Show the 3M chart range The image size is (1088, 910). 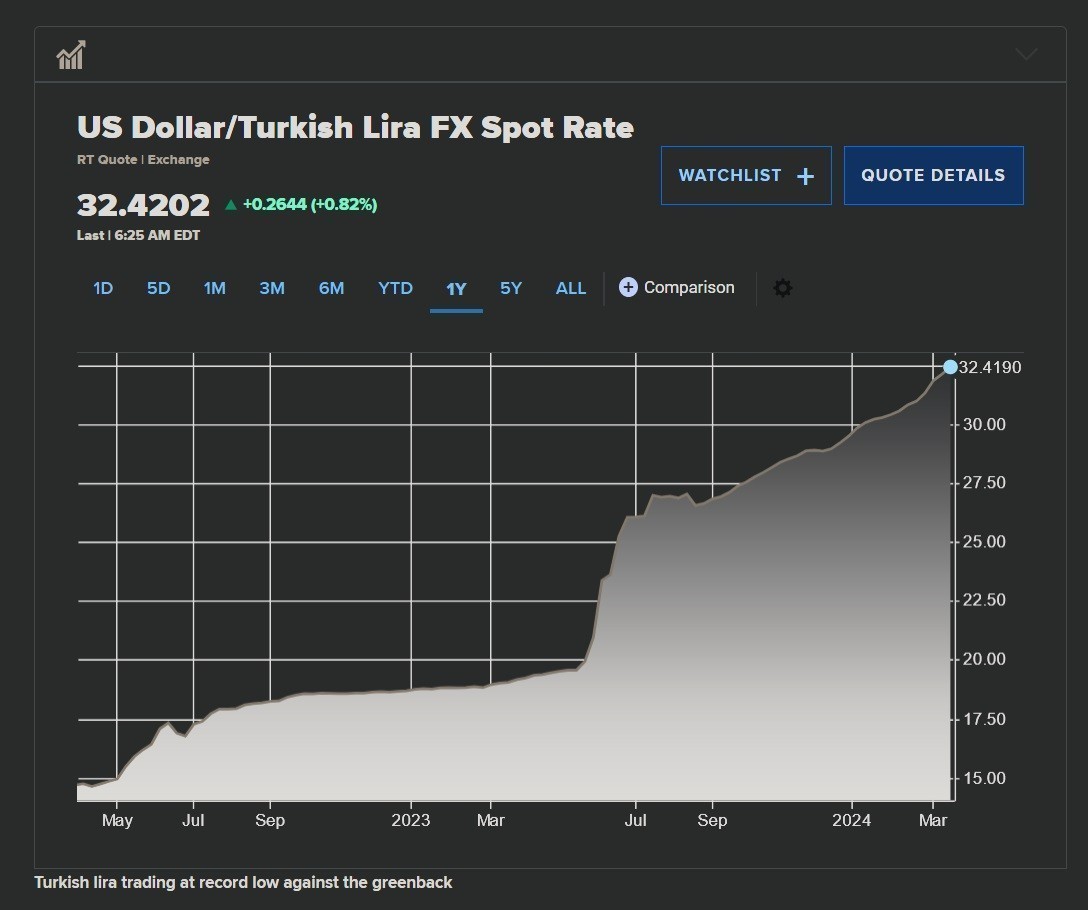tap(272, 288)
